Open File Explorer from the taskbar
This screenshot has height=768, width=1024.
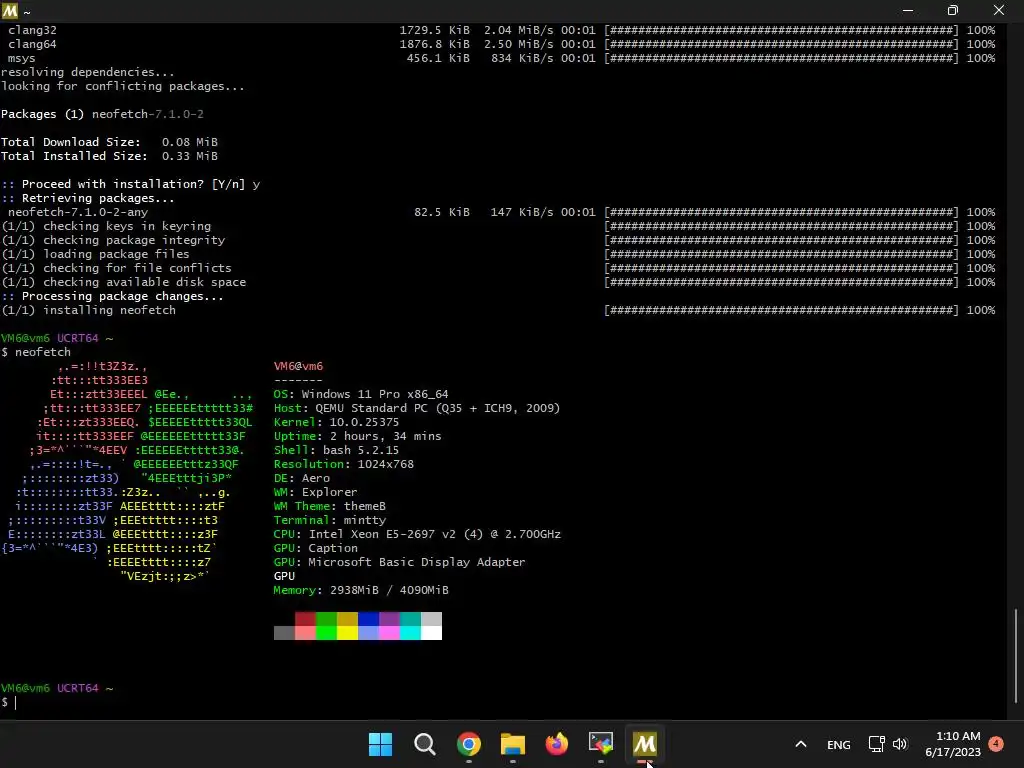pyautogui.click(x=513, y=744)
